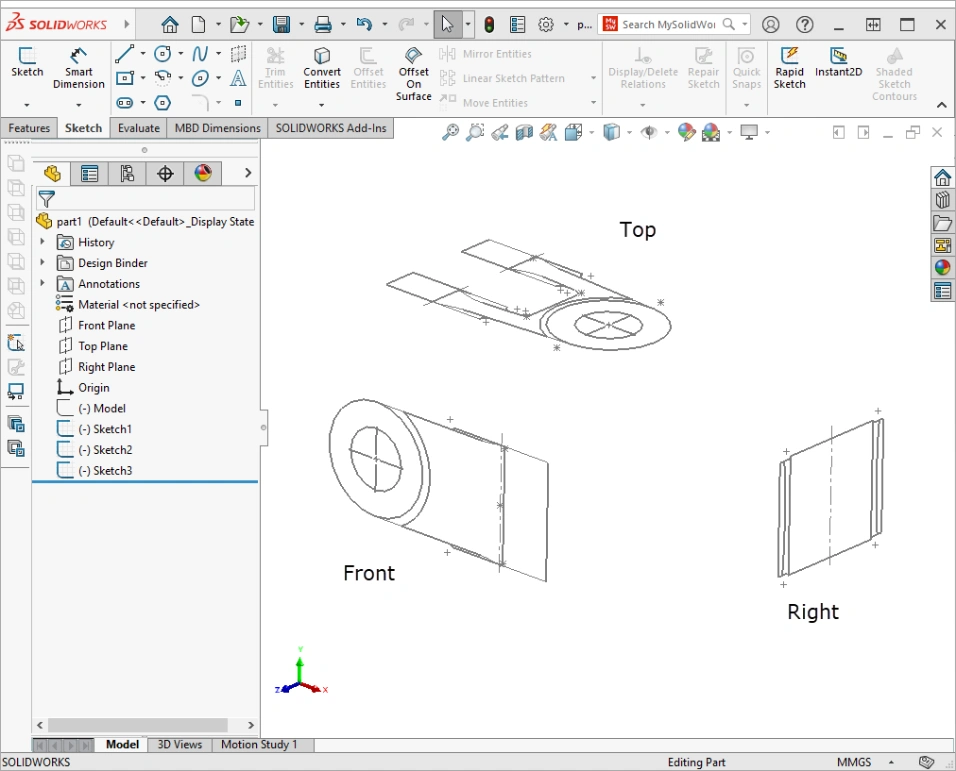Click the Sketch tool icon

pos(27,62)
